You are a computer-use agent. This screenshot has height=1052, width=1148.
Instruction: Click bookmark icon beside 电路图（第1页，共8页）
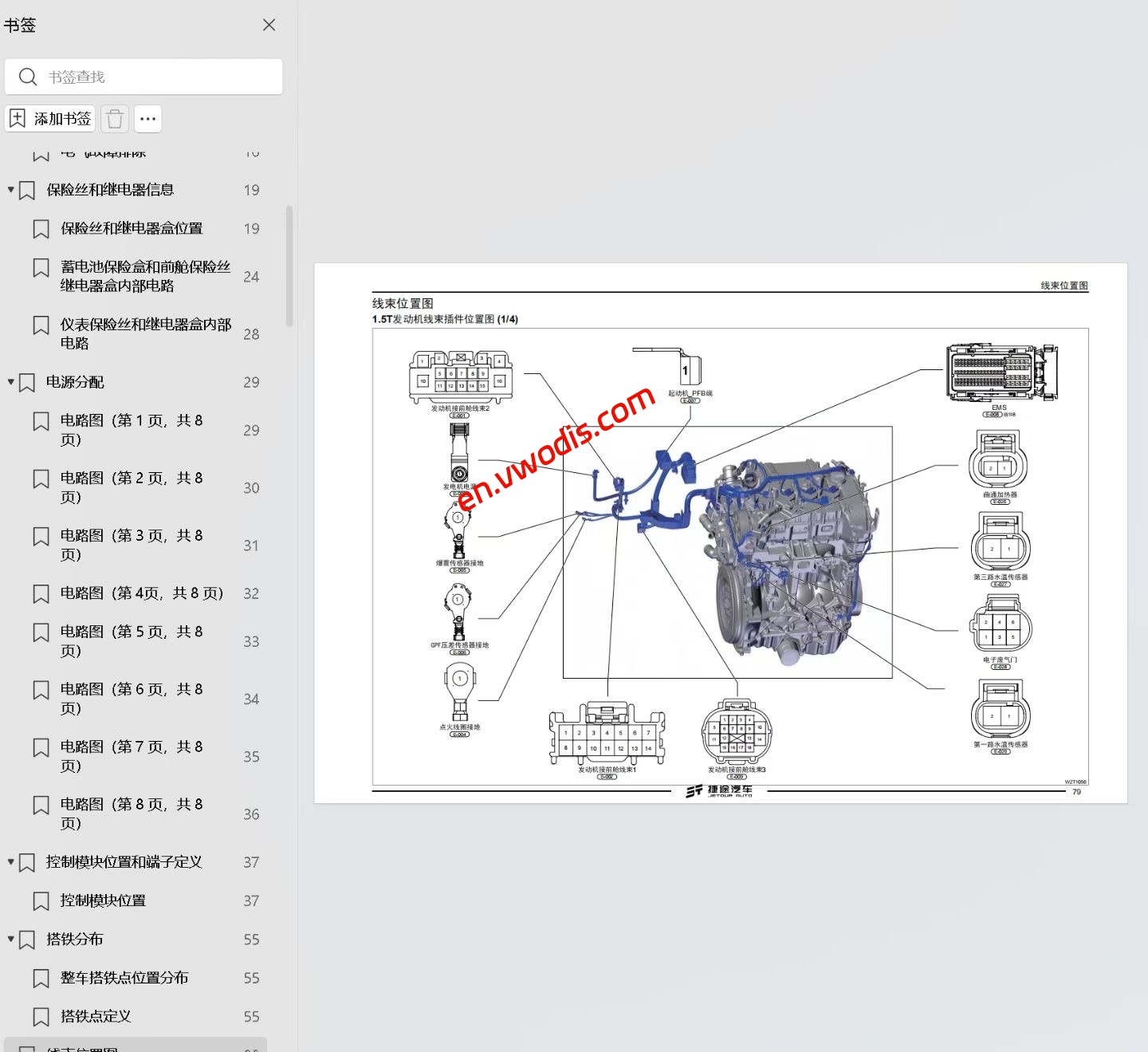[x=41, y=420]
